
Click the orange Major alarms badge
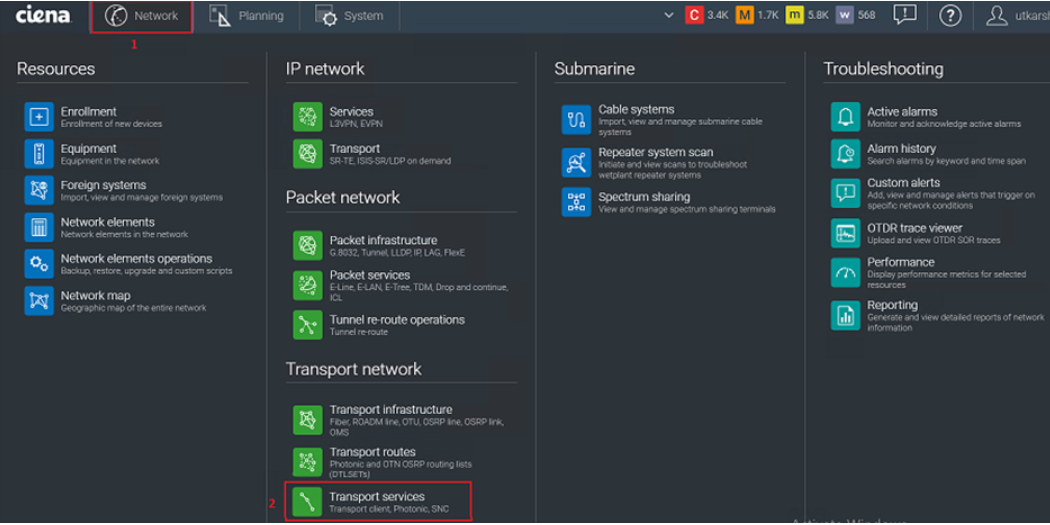745,15
